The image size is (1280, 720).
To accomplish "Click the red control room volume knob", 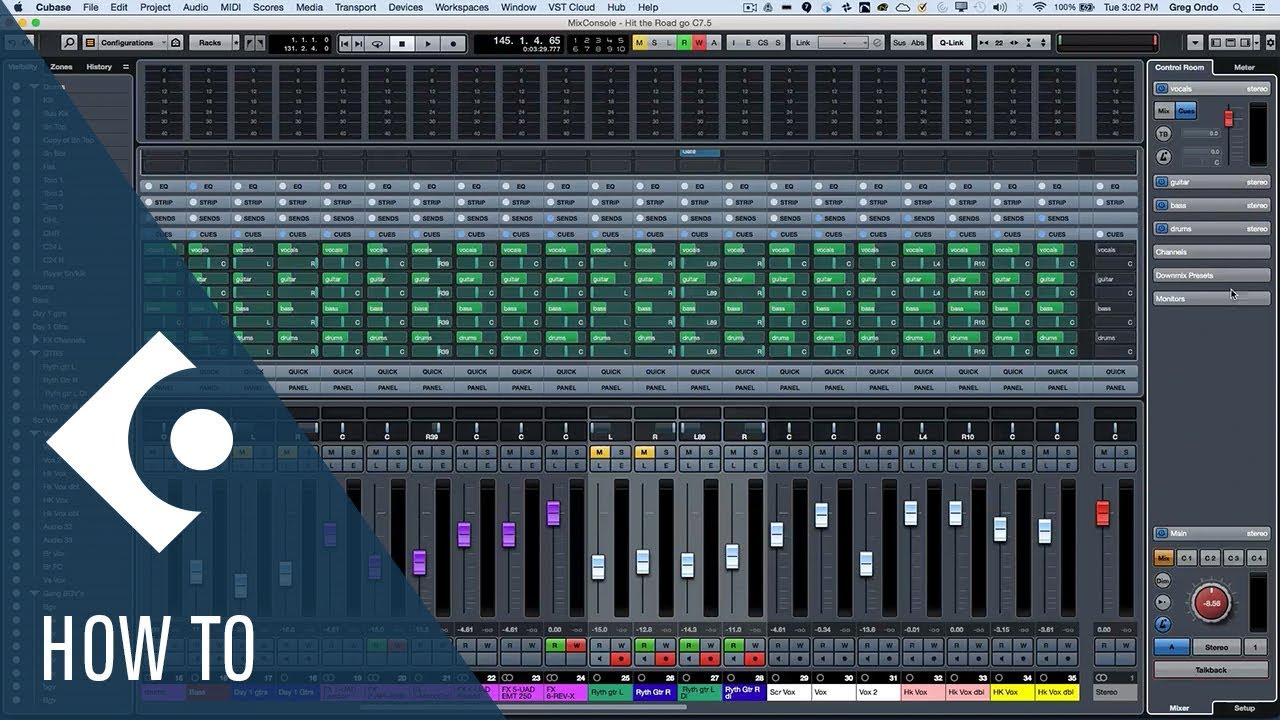I will [x=1212, y=602].
